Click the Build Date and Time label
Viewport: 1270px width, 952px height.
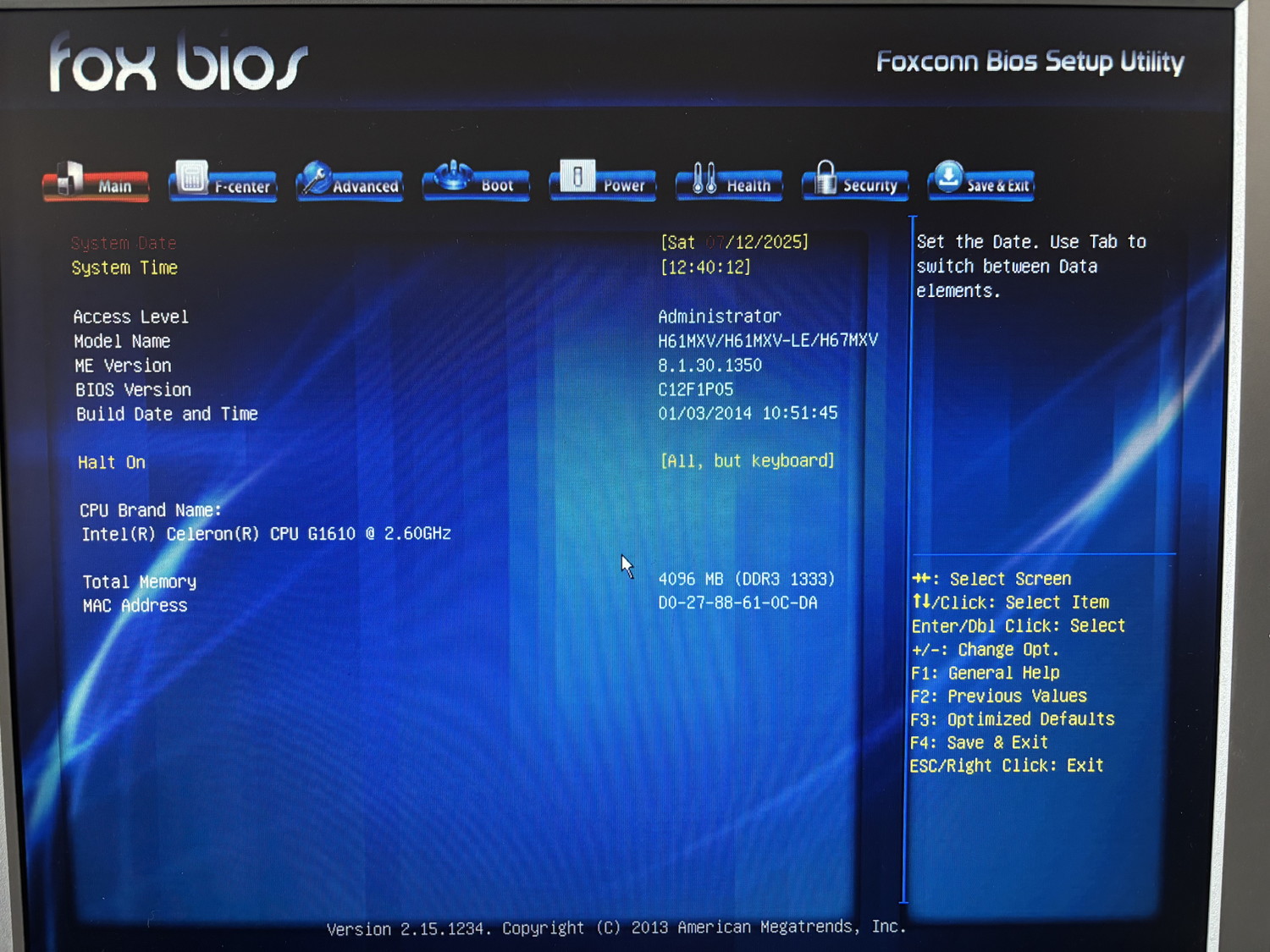point(167,414)
